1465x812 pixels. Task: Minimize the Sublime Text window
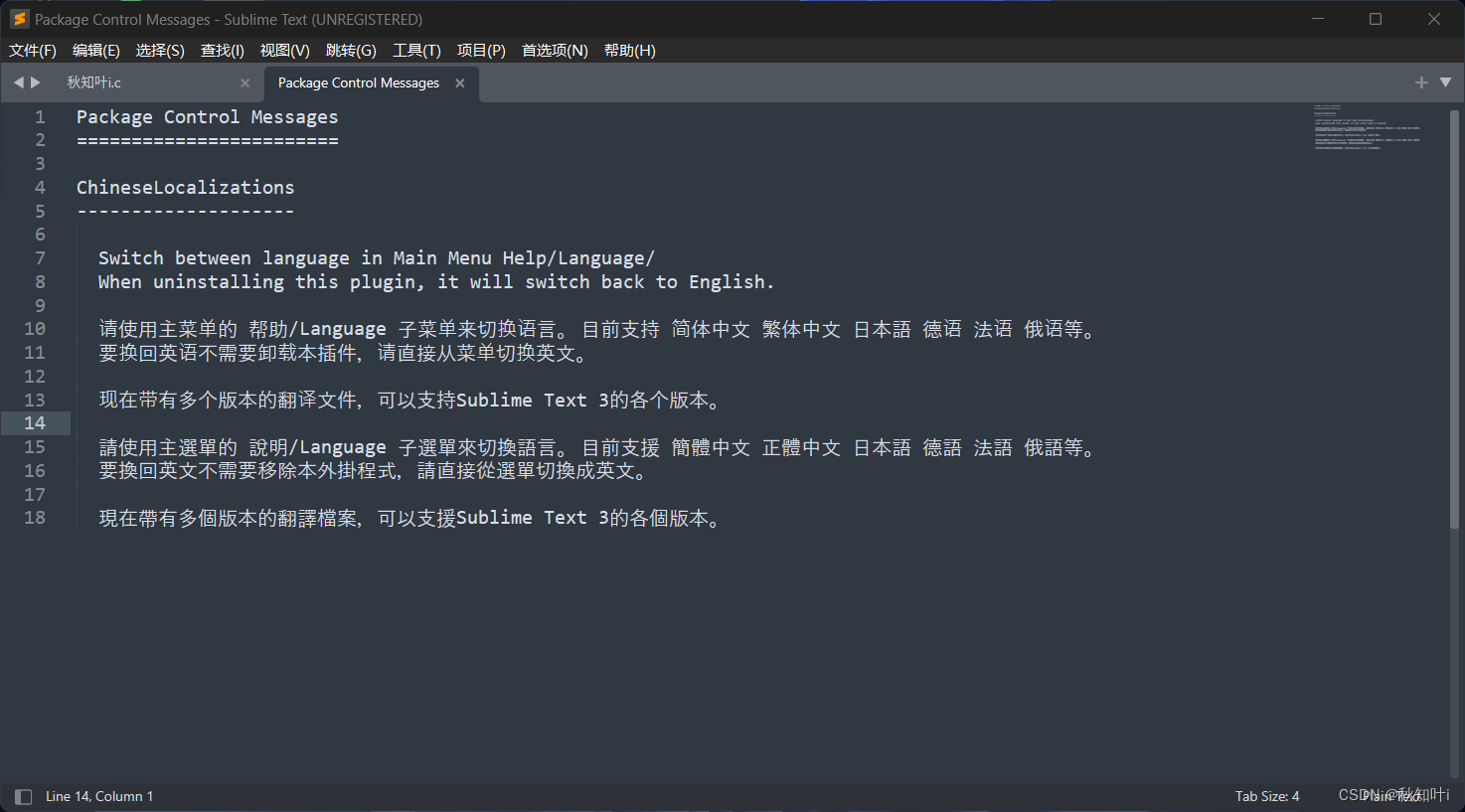[1318, 19]
